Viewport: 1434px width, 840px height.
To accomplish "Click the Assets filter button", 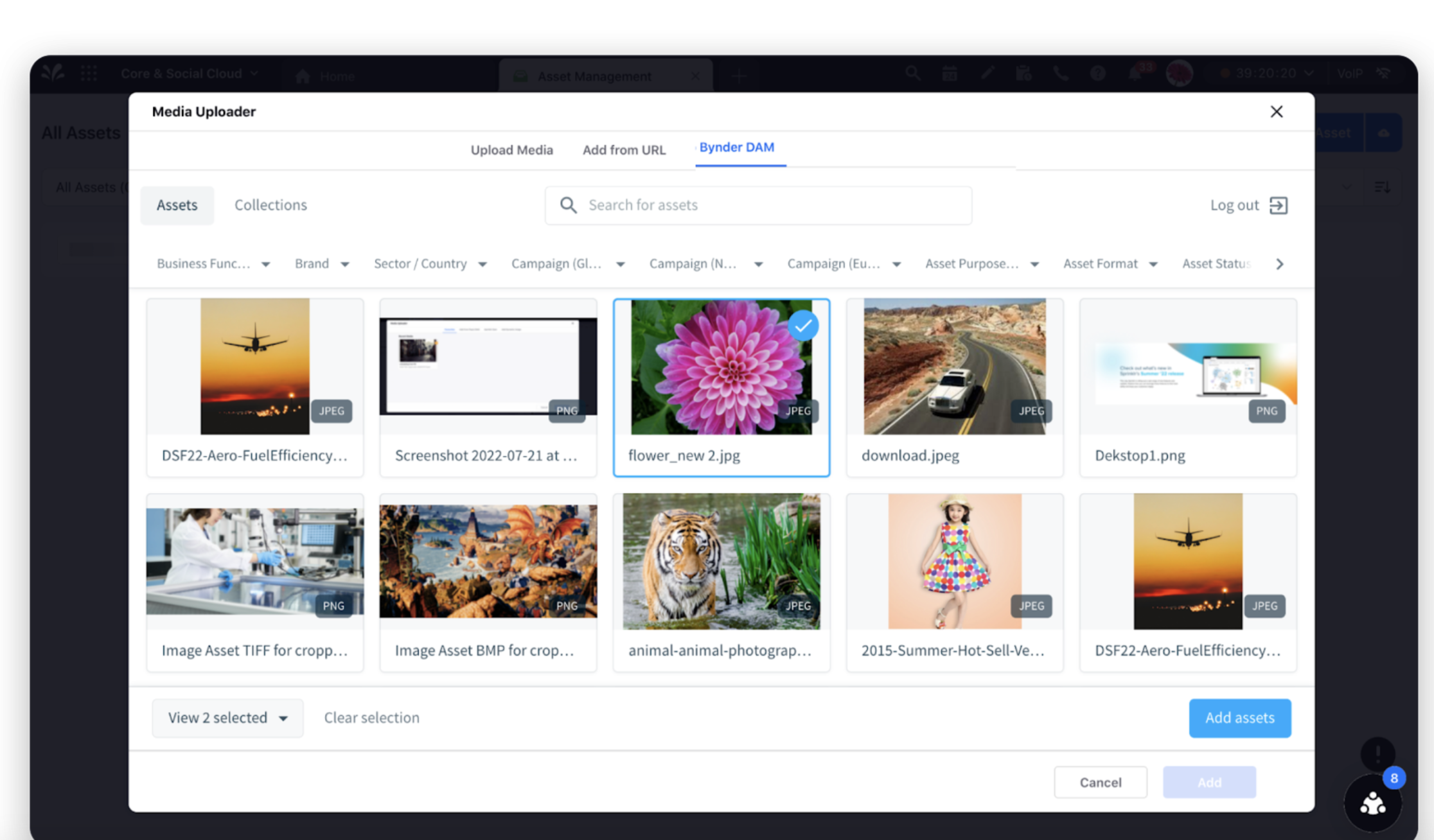I will tap(178, 204).
